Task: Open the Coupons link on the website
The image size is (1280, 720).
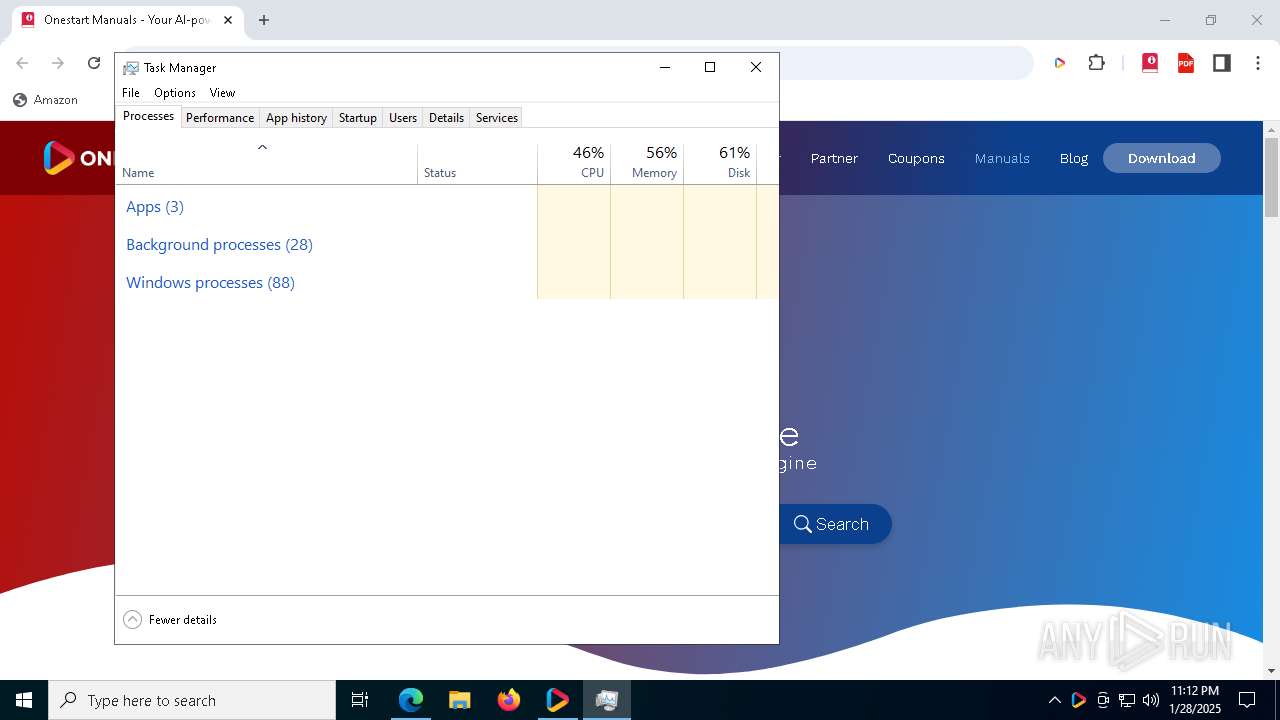Action: click(x=916, y=158)
